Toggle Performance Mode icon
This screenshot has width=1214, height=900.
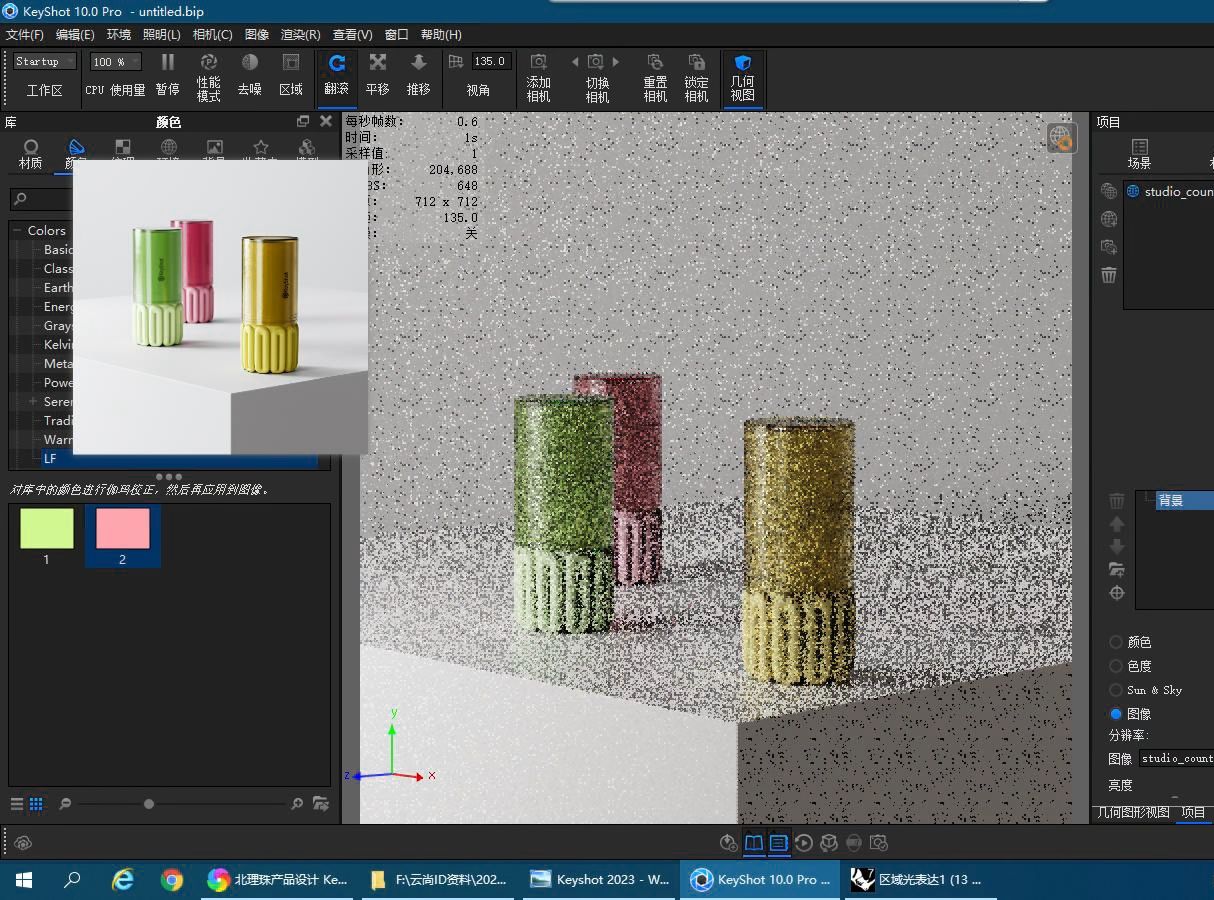(x=208, y=63)
